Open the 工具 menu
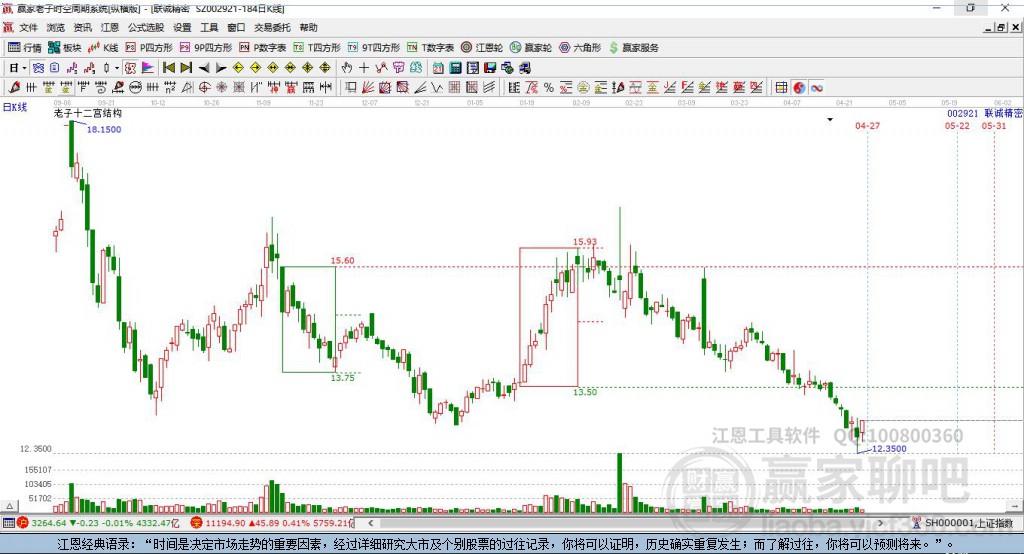Viewport: 1024px width, 554px height. [209, 27]
